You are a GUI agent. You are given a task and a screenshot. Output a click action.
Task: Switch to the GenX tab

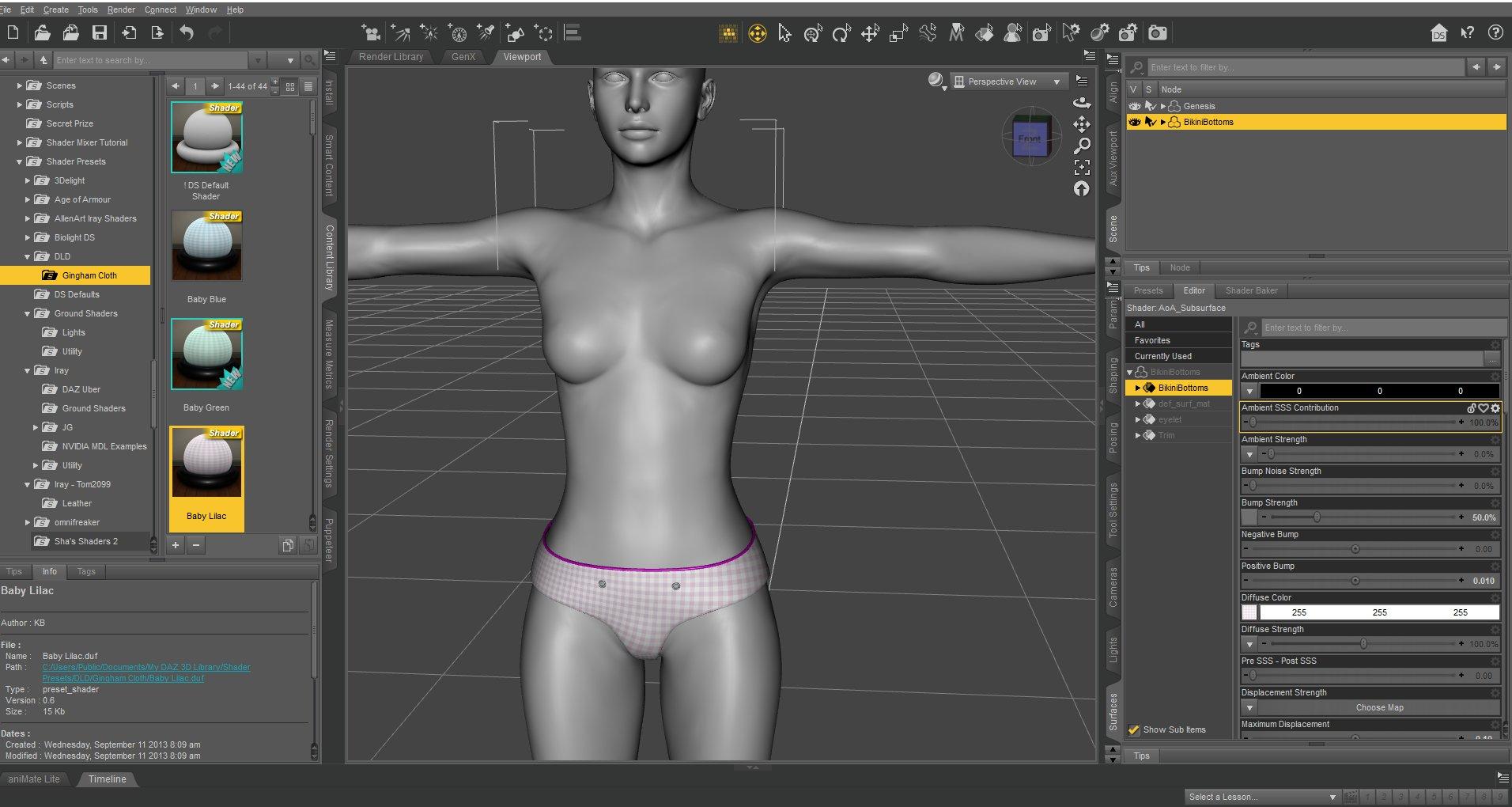pos(463,57)
